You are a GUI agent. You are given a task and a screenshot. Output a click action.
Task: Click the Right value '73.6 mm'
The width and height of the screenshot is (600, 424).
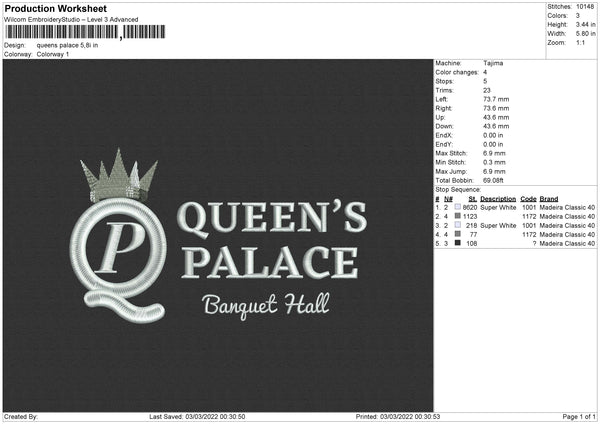click(496, 108)
